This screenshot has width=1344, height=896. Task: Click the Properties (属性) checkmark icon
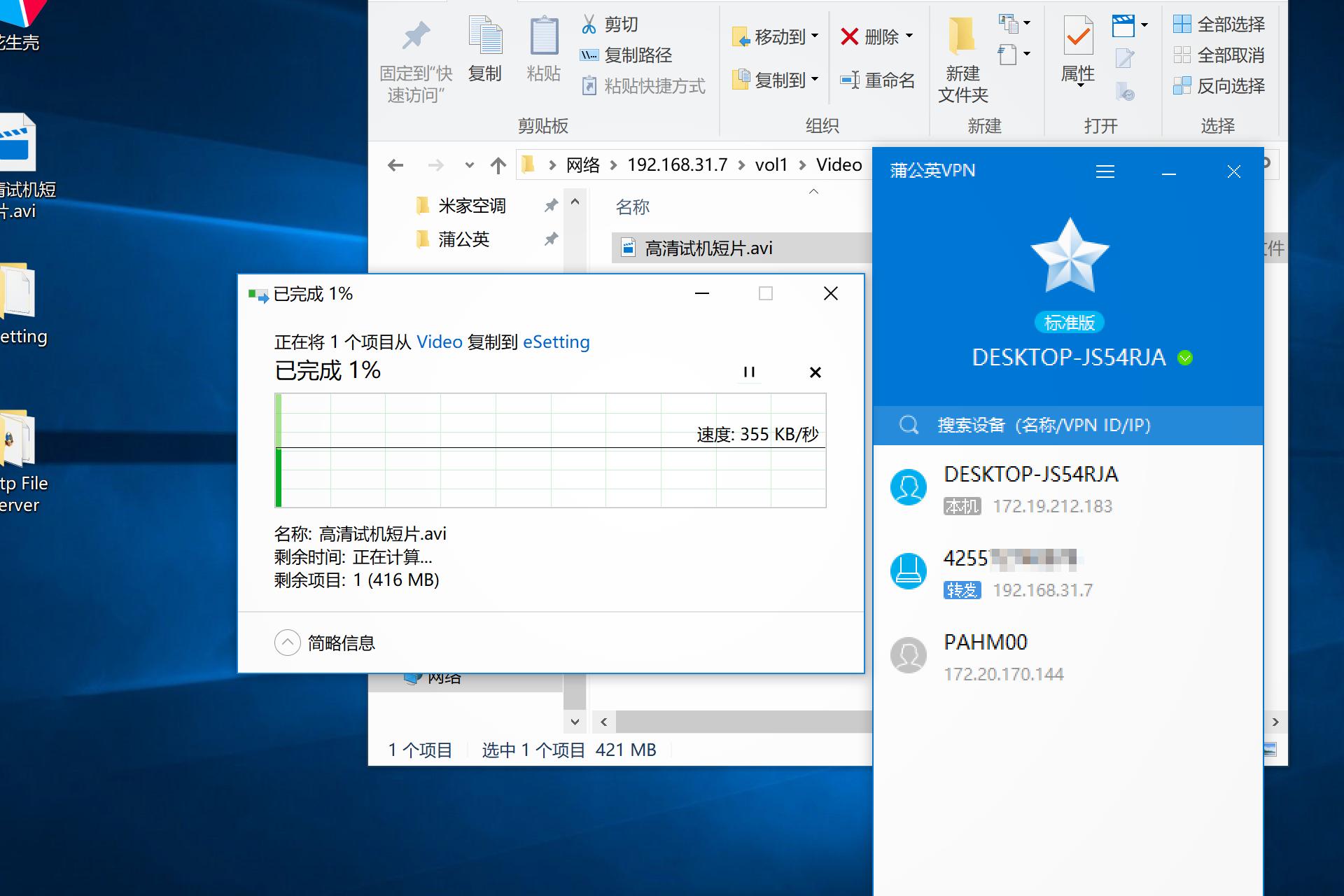pyautogui.click(x=1078, y=35)
